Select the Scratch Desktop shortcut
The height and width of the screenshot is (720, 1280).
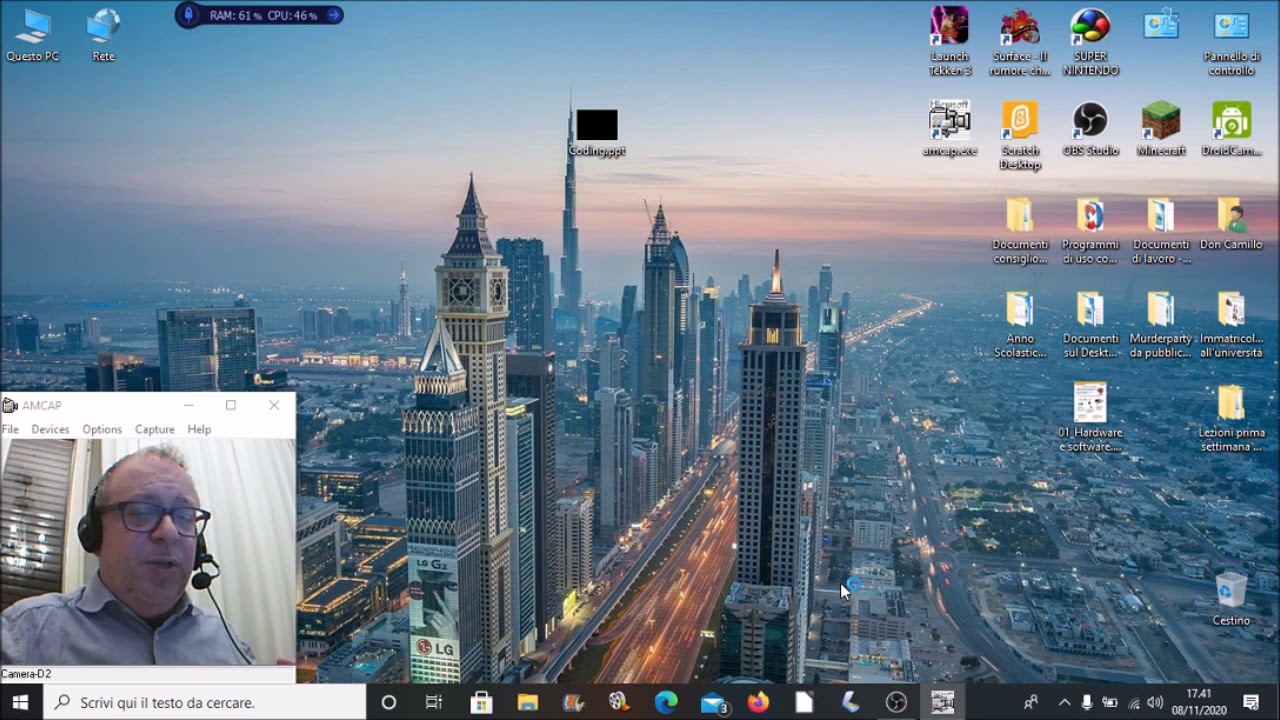(1020, 135)
